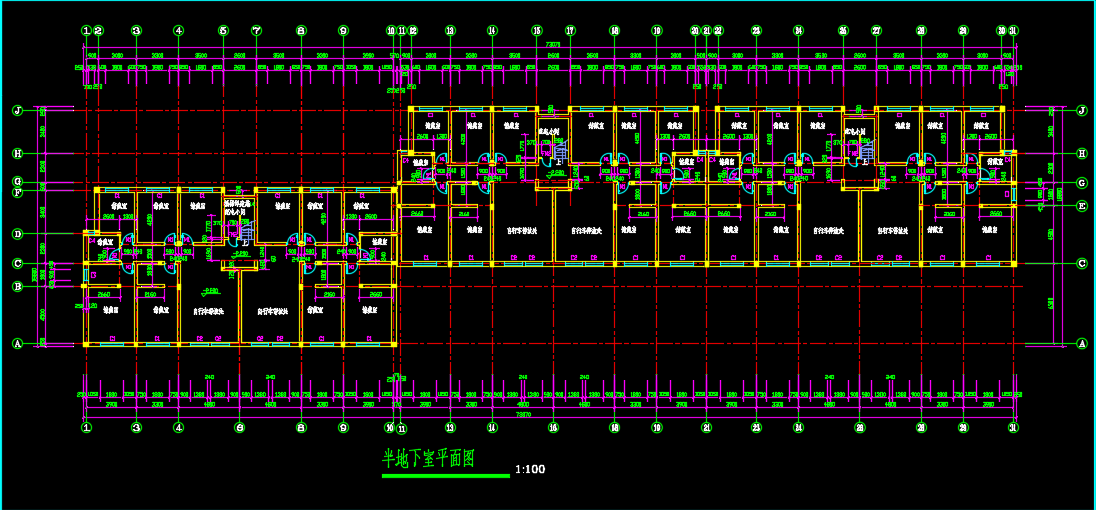This screenshot has width=1096, height=510.
Task: Select the 73870 overall dimension at top
Action: [x=552, y=45]
